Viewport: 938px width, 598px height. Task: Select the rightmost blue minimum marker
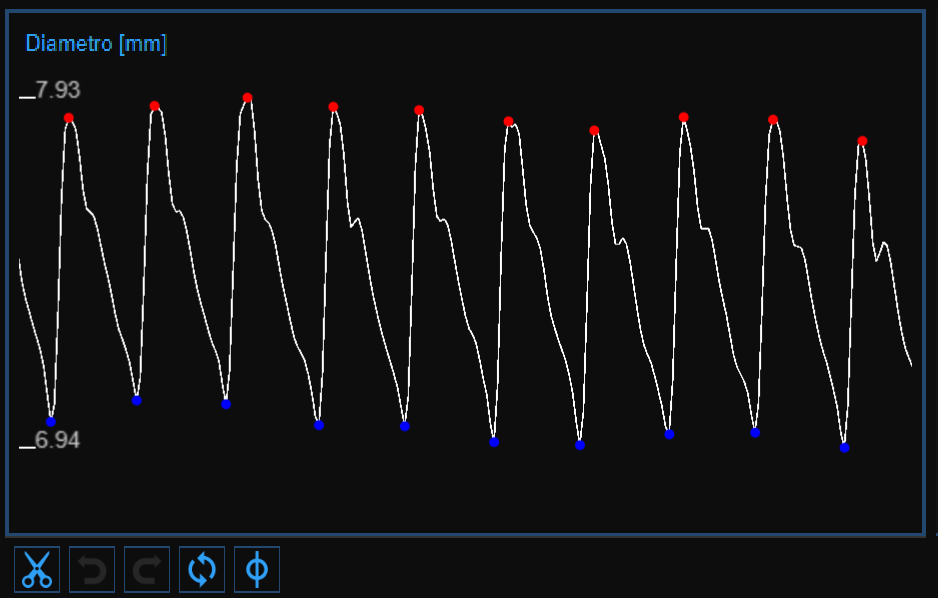pos(844,448)
